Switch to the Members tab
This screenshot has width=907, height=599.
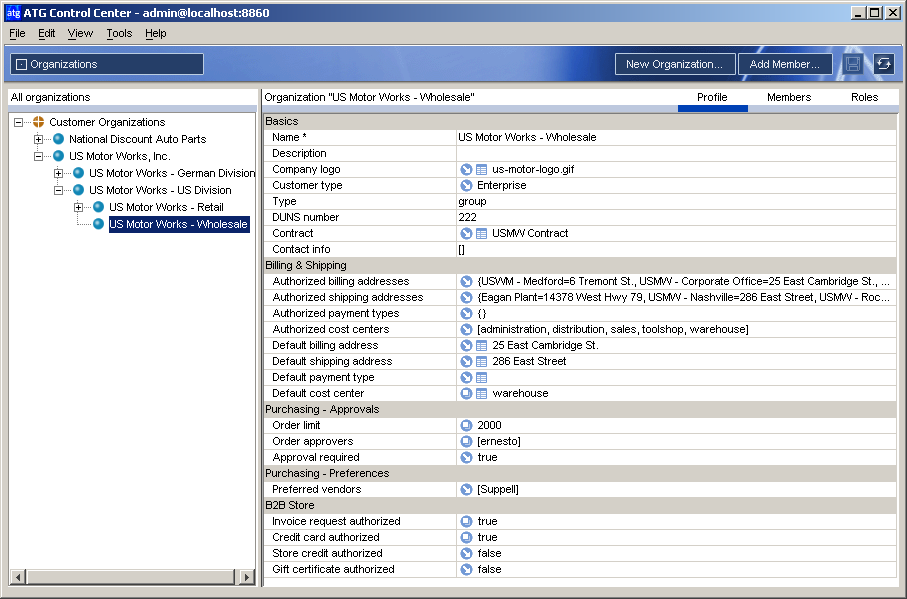789,97
